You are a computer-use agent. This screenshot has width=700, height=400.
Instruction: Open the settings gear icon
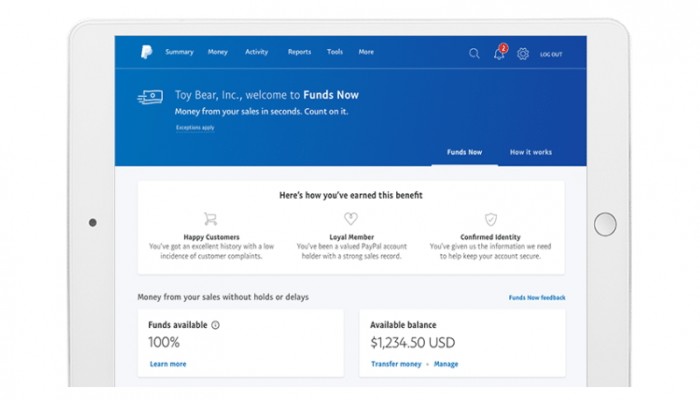pyautogui.click(x=523, y=53)
